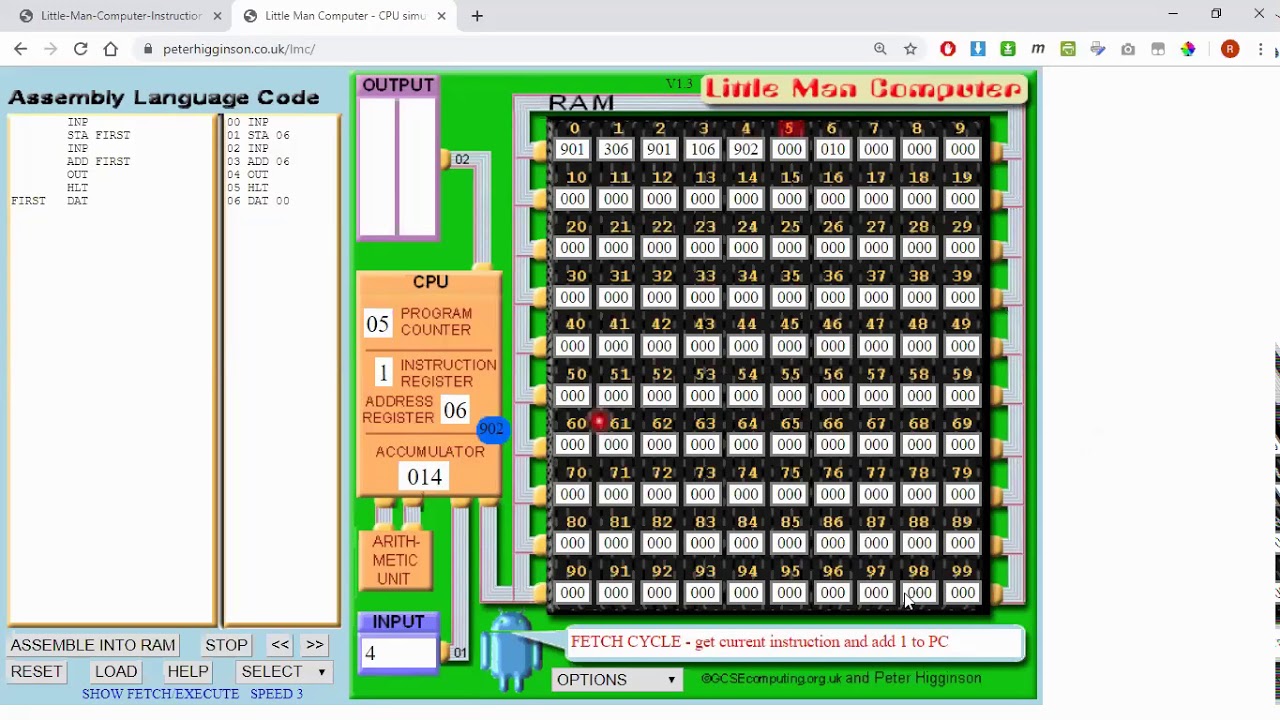The image size is (1280, 720).
Task: Click the browser zoom magnifier icon
Action: point(880,49)
